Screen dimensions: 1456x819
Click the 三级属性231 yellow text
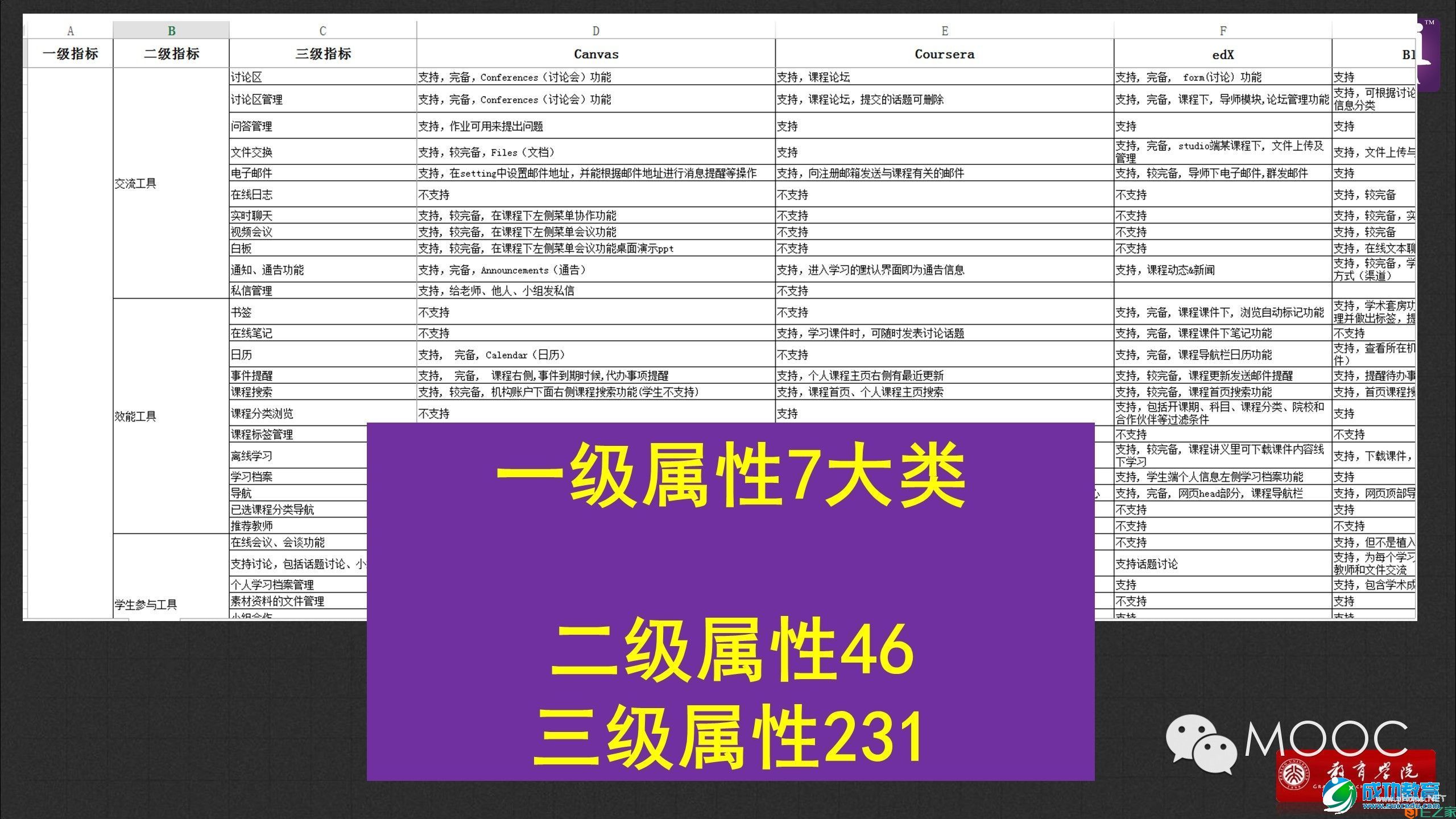[730, 735]
